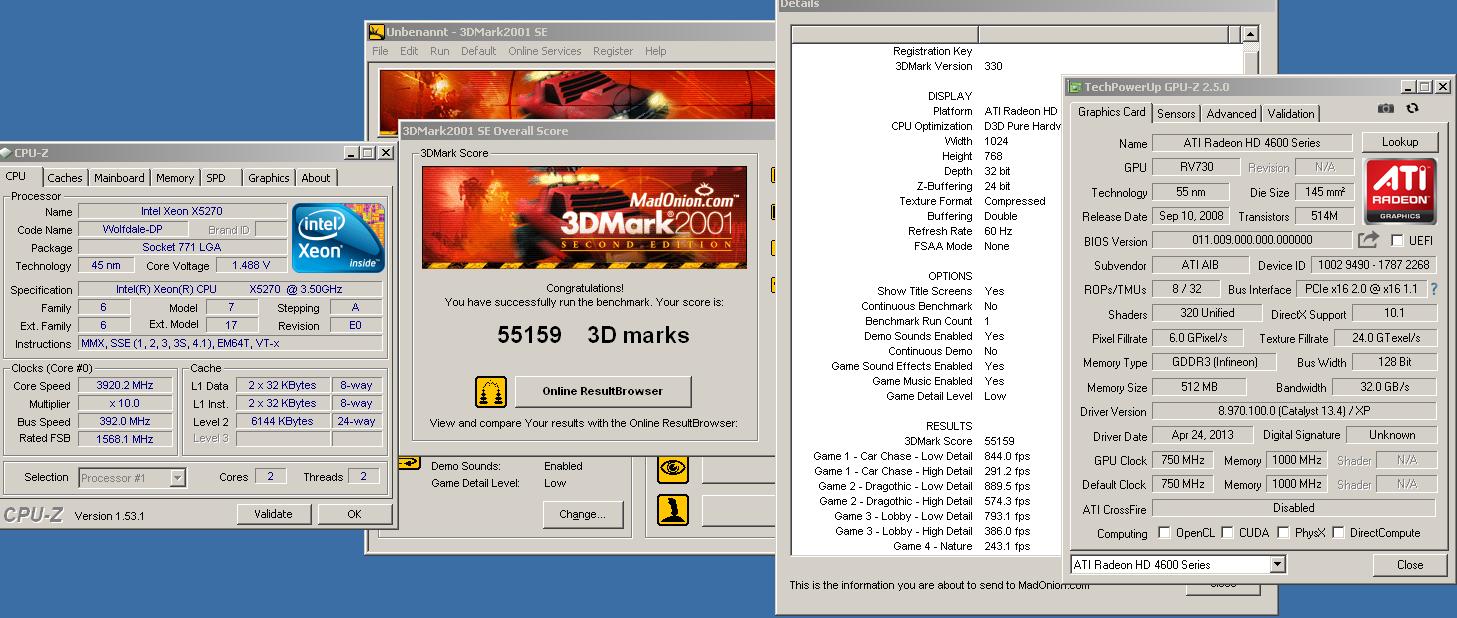Take a screenshot with GPU-Z camera icon
The width and height of the screenshot is (1457, 618).
pos(1386,108)
